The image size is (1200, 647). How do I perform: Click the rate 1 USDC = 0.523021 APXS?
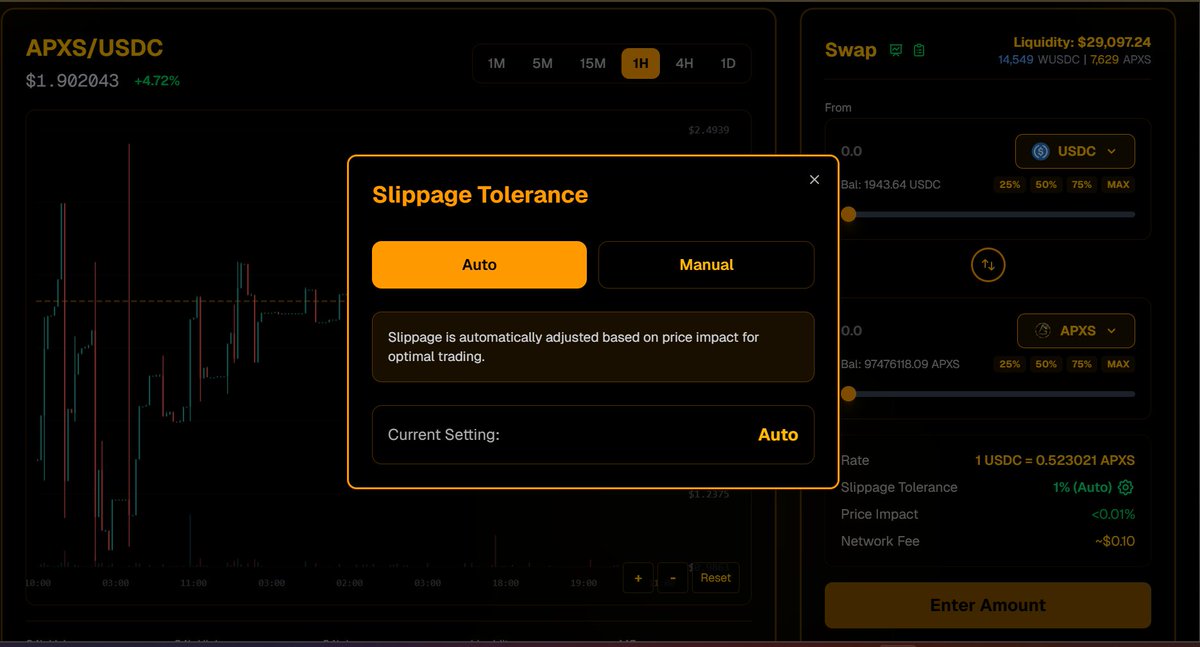pyautogui.click(x=1055, y=460)
